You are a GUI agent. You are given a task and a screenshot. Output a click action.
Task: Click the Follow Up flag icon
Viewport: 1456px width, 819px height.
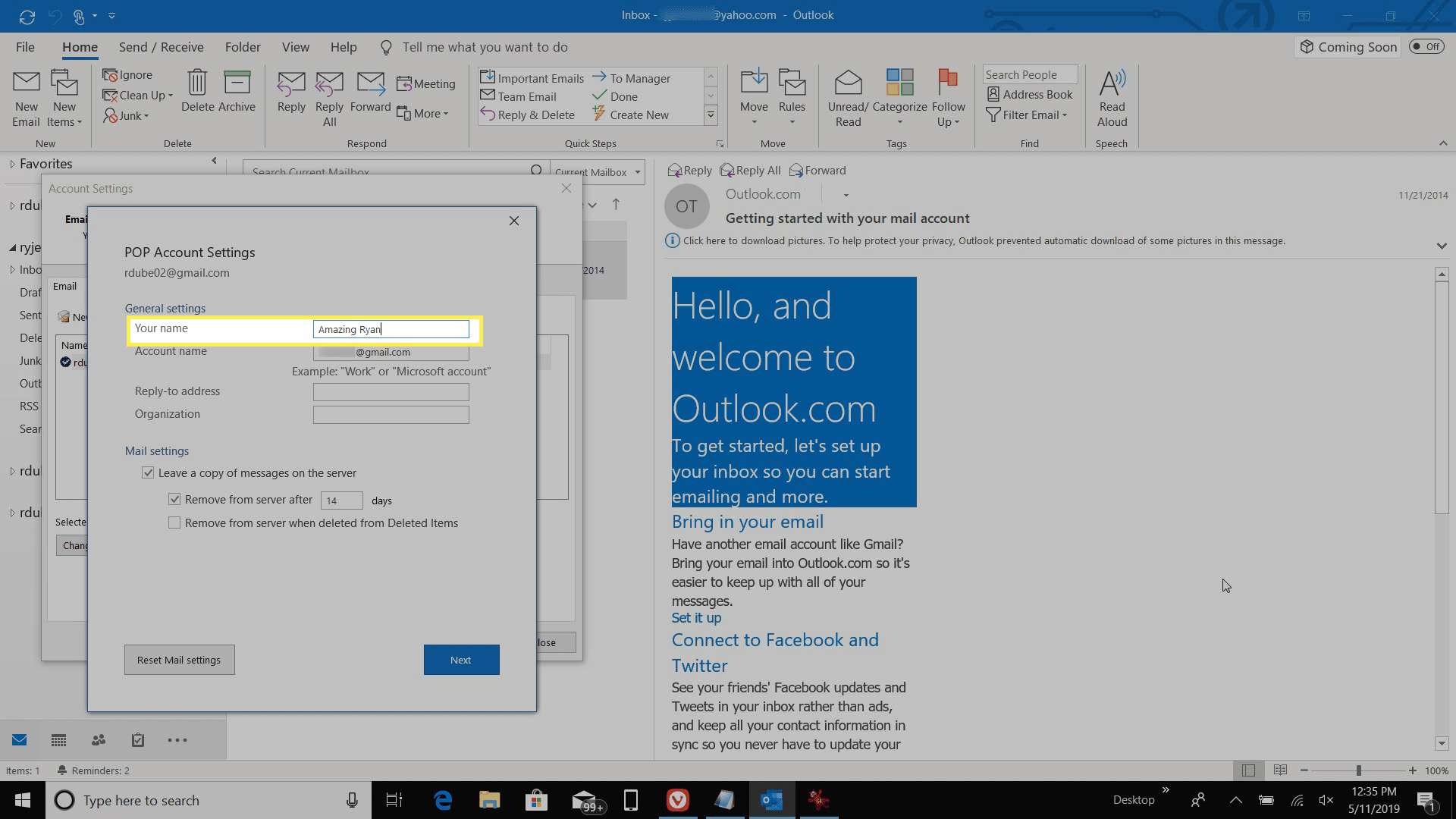pos(948,83)
